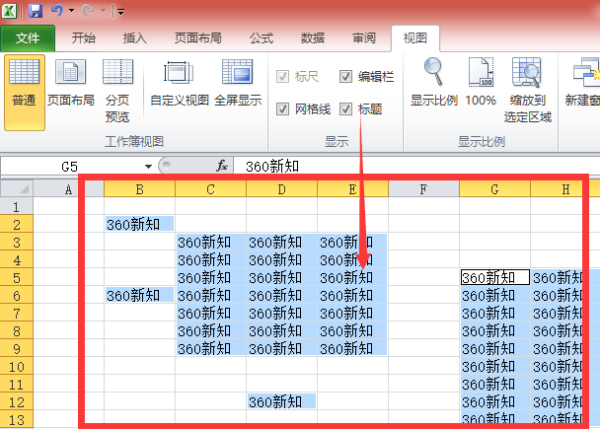Viewport: 600px width, 429px height.
Task: Open 分页预览 page break preview
Action: pyautogui.click(x=117, y=91)
